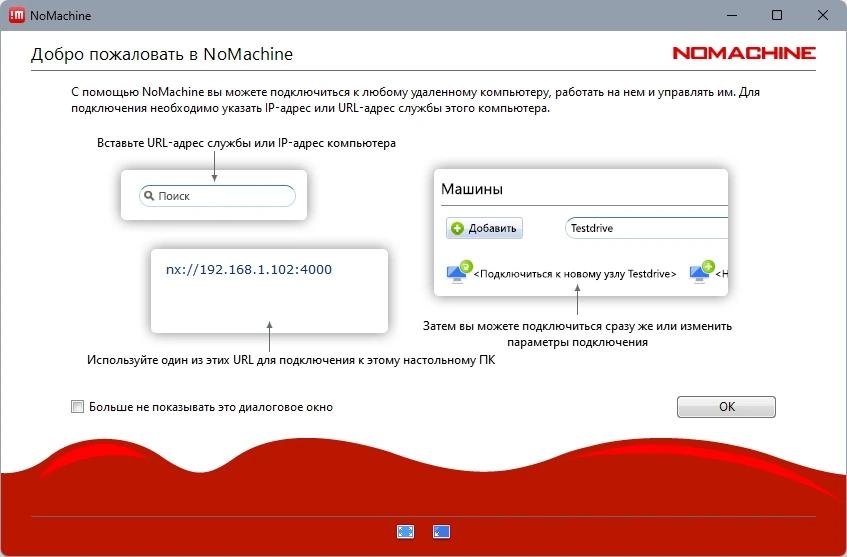Minimize the NoMachine window

pyautogui.click(x=732, y=15)
